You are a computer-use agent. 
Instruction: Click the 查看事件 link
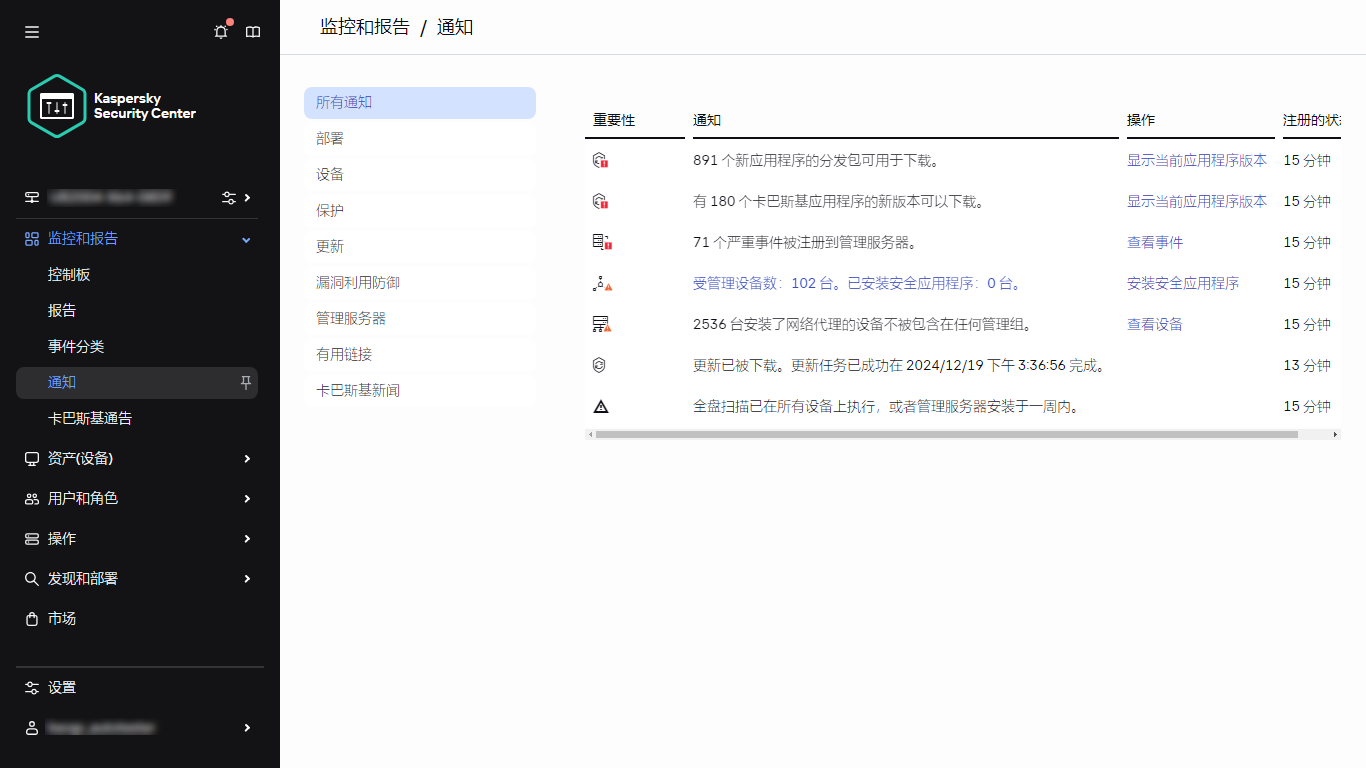[1154, 241]
